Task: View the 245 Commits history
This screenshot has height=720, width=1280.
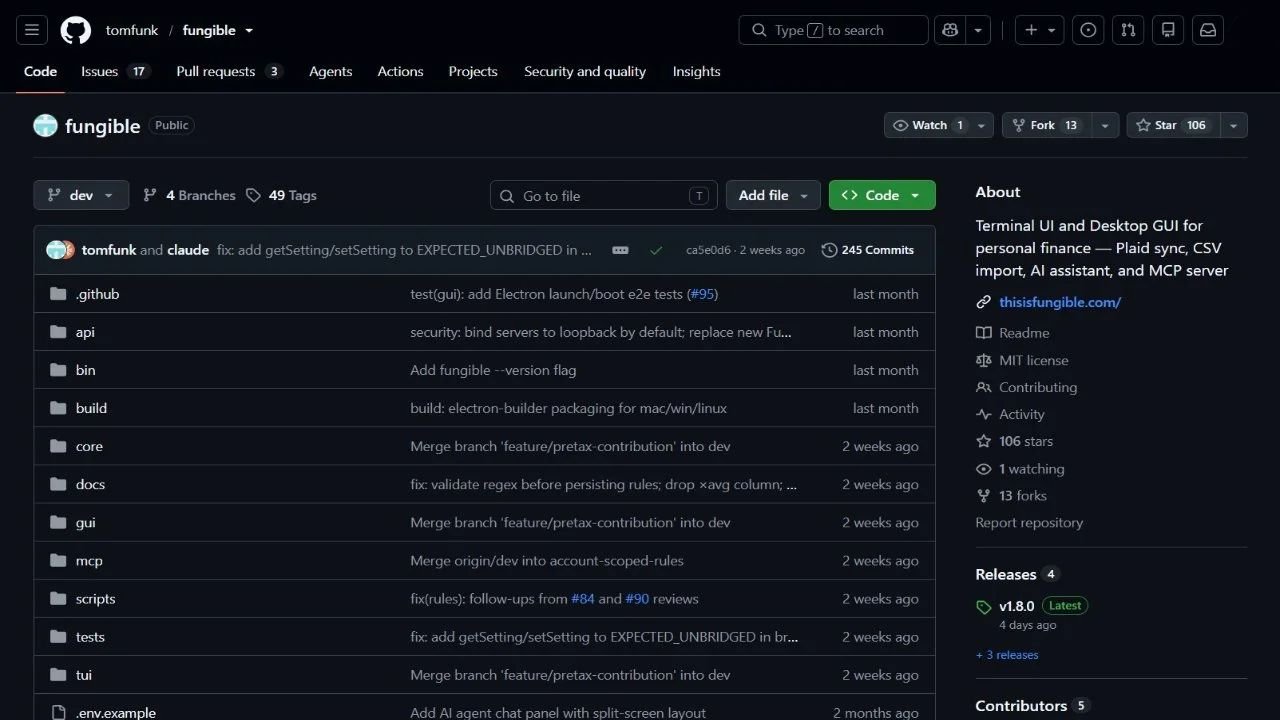Action: point(868,250)
